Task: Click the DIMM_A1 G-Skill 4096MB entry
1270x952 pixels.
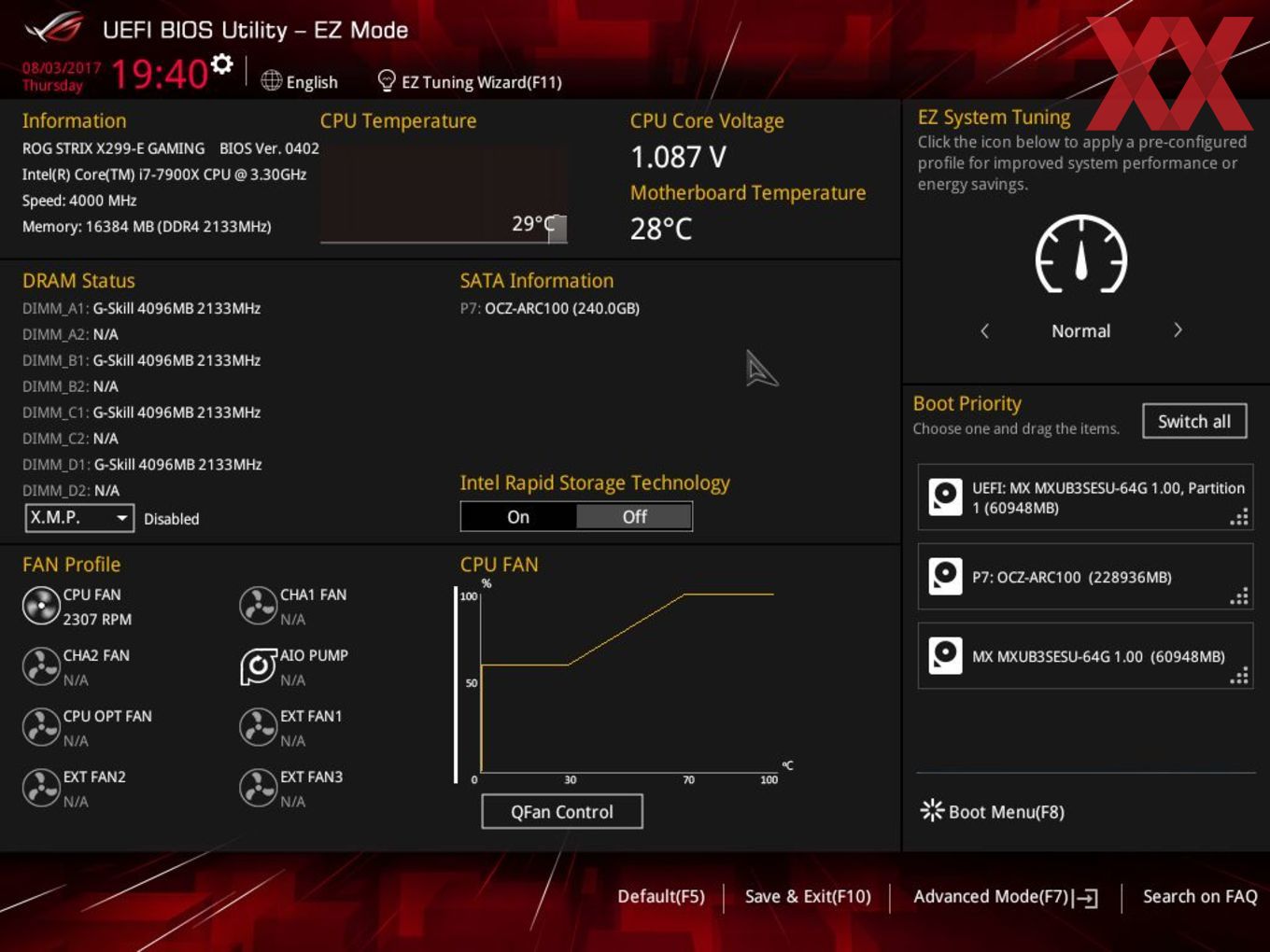Action: [x=142, y=308]
